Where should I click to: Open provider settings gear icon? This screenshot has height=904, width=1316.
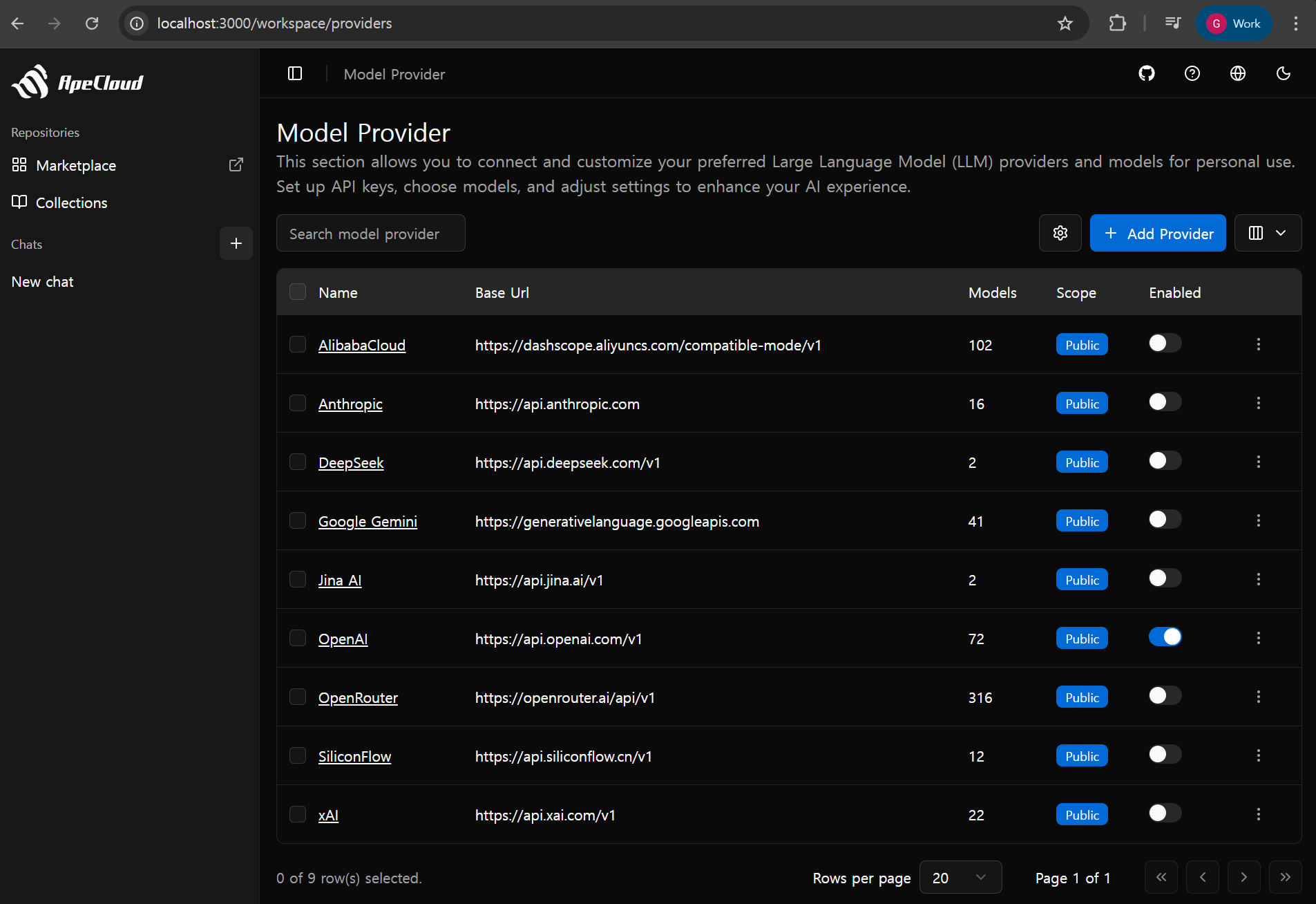click(x=1060, y=233)
